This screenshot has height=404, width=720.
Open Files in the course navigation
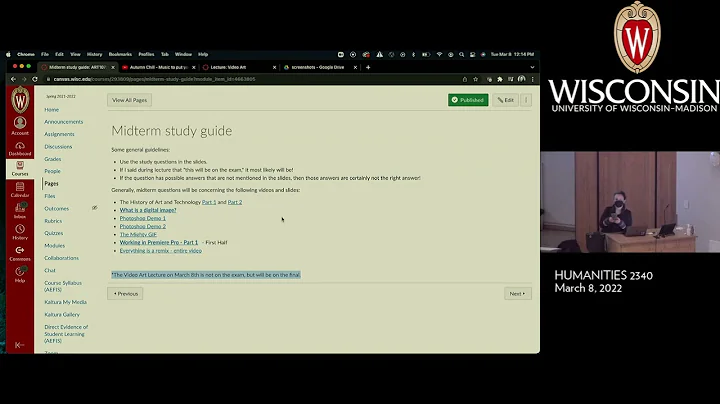(x=50, y=196)
